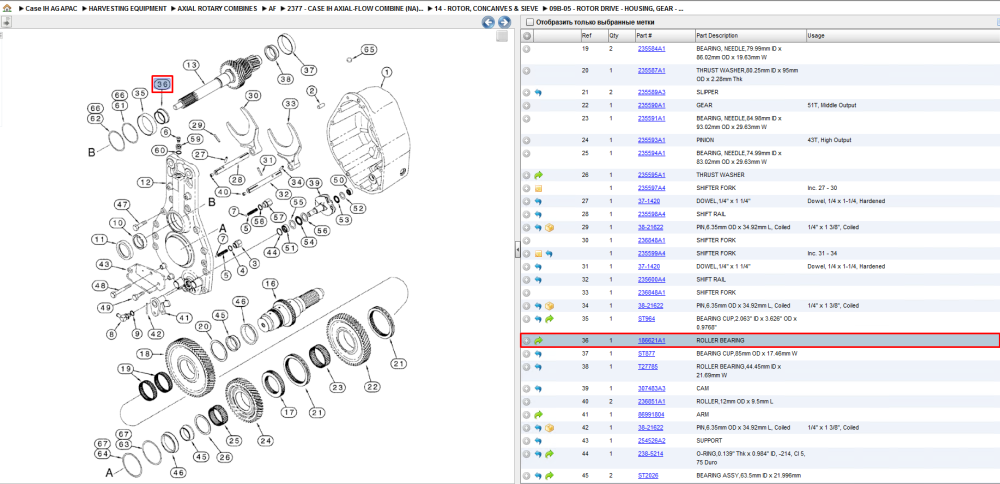
Task: Click green arrow icon on ref 35 row
Action: (549, 319)
